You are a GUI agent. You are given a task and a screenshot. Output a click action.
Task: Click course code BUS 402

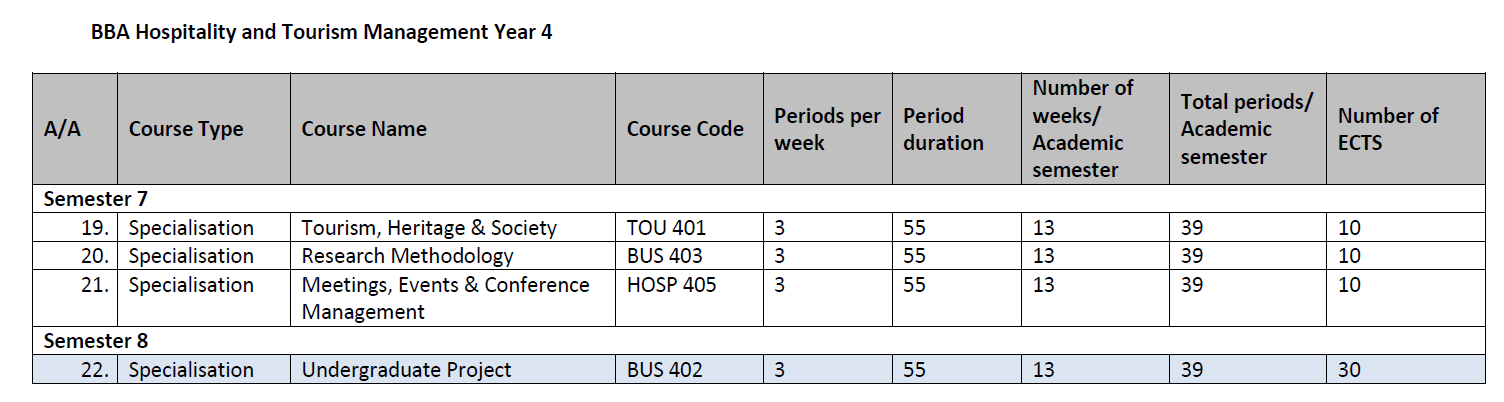tap(664, 370)
